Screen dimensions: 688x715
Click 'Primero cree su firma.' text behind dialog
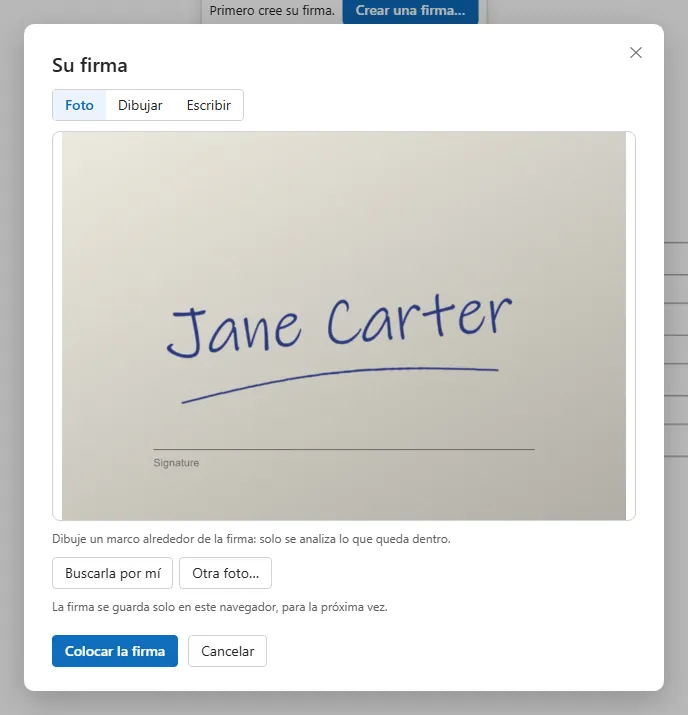click(x=272, y=10)
